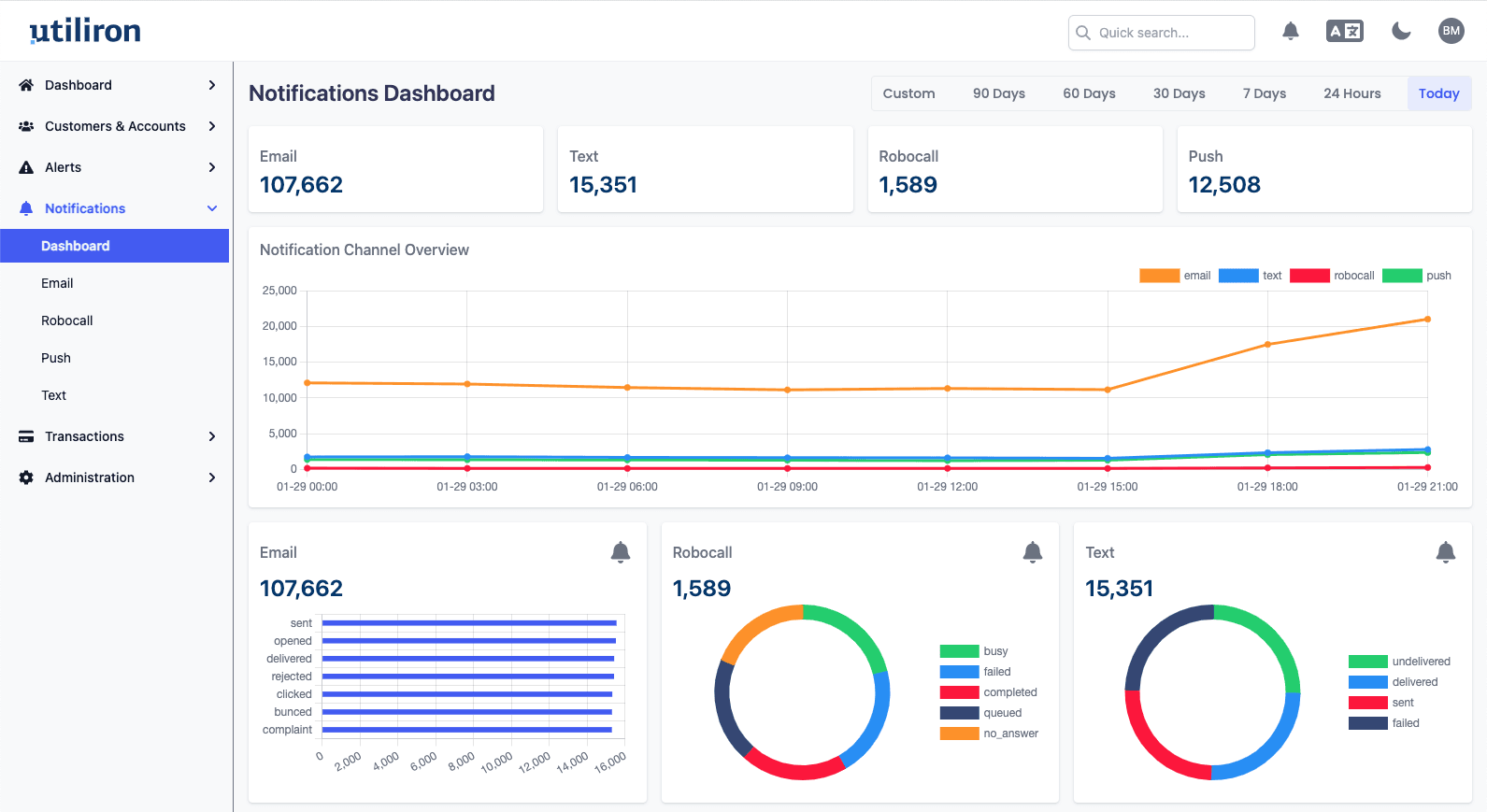This screenshot has width=1487, height=812.
Task: Toggle dark mode moon icon
Action: click(x=1401, y=31)
